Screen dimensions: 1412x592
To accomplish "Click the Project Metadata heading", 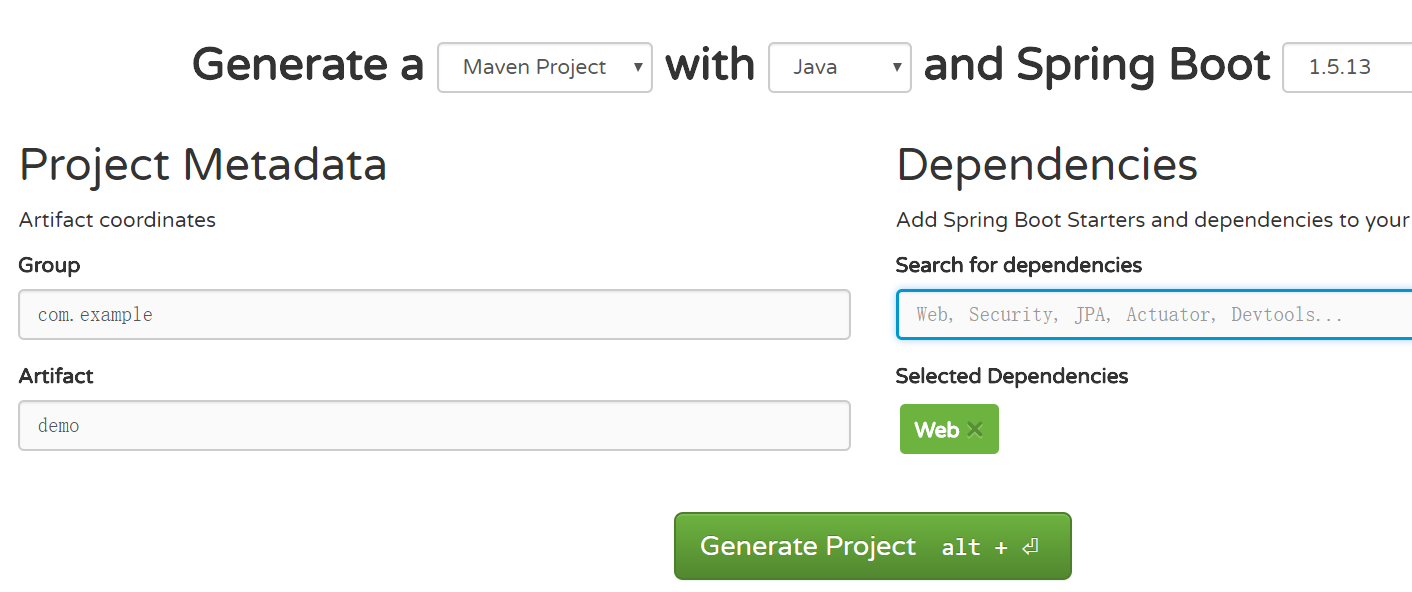I will point(203,164).
